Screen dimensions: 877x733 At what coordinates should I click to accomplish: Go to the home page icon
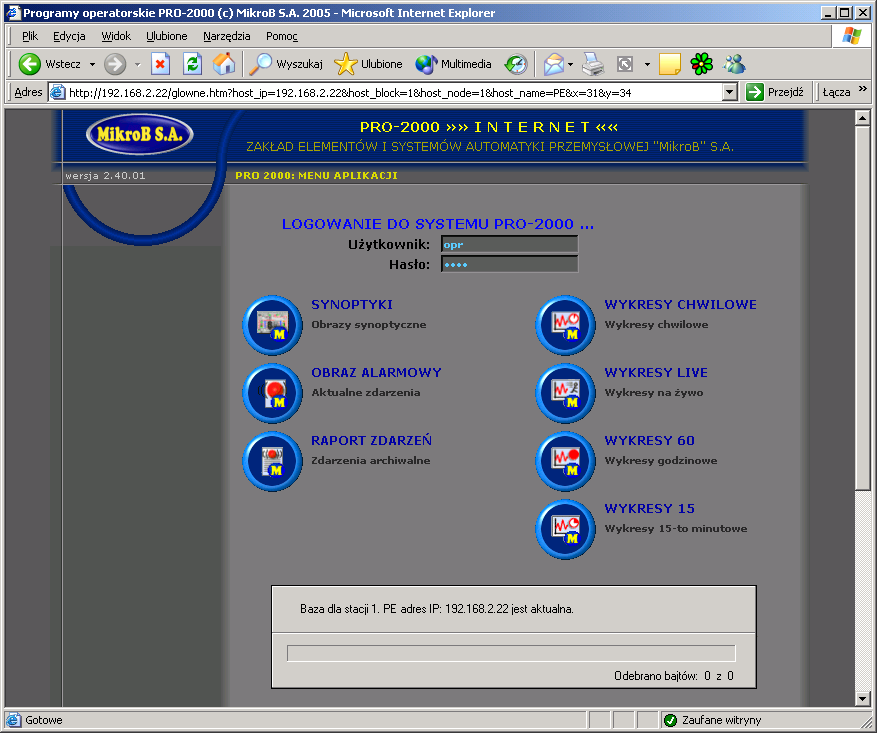pos(224,64)
